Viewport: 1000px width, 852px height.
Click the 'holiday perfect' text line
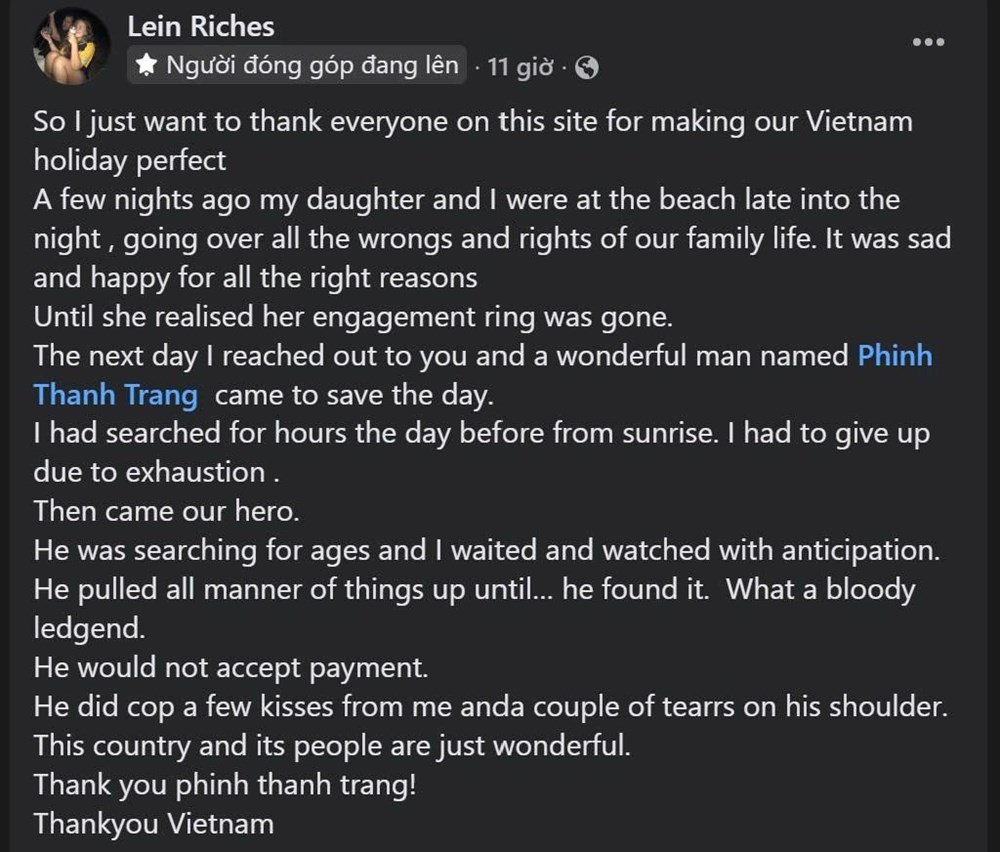tap(130, 161)
